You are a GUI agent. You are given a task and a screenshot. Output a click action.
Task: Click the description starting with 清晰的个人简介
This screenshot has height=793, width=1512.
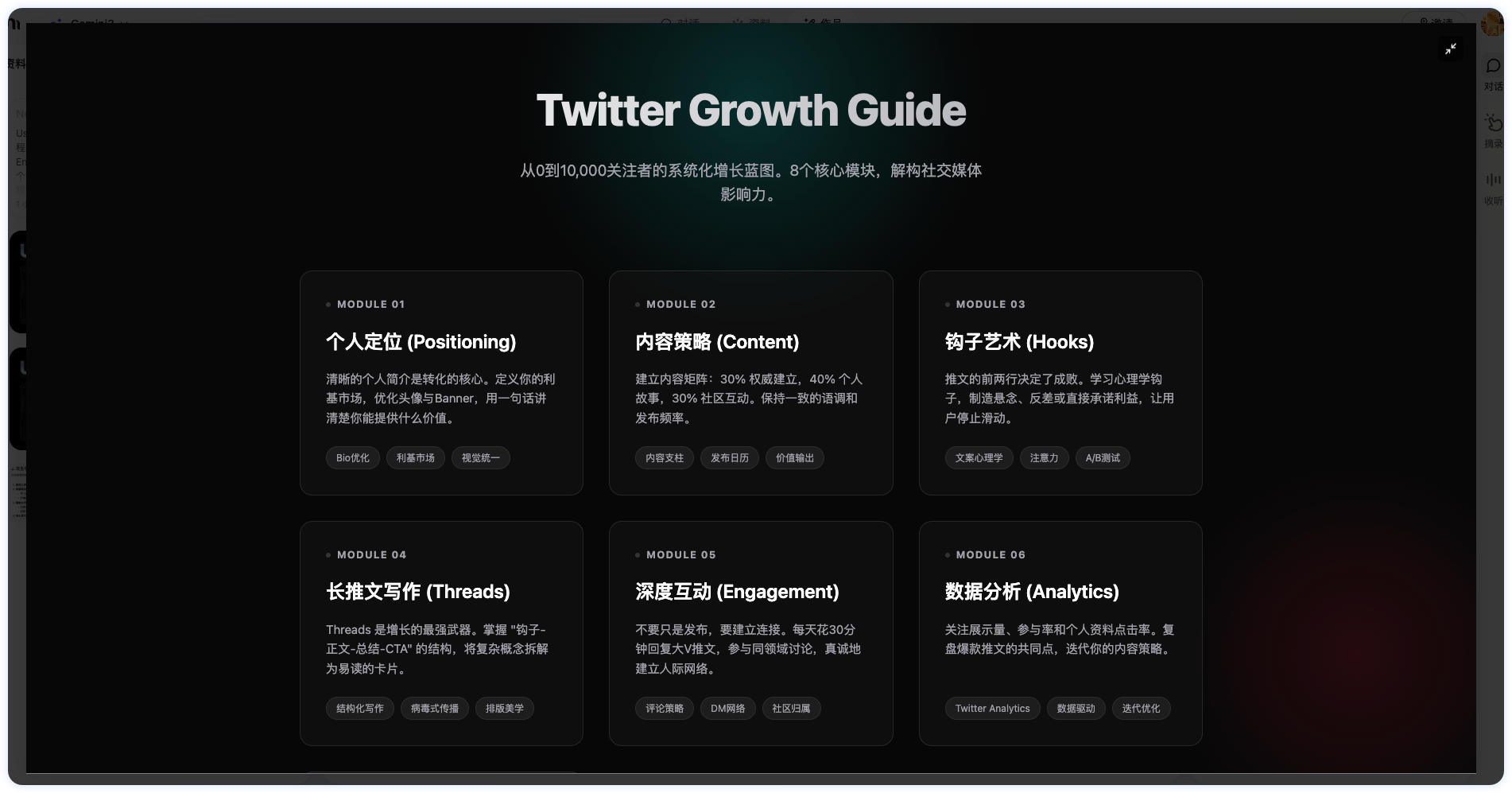(441, 398)
